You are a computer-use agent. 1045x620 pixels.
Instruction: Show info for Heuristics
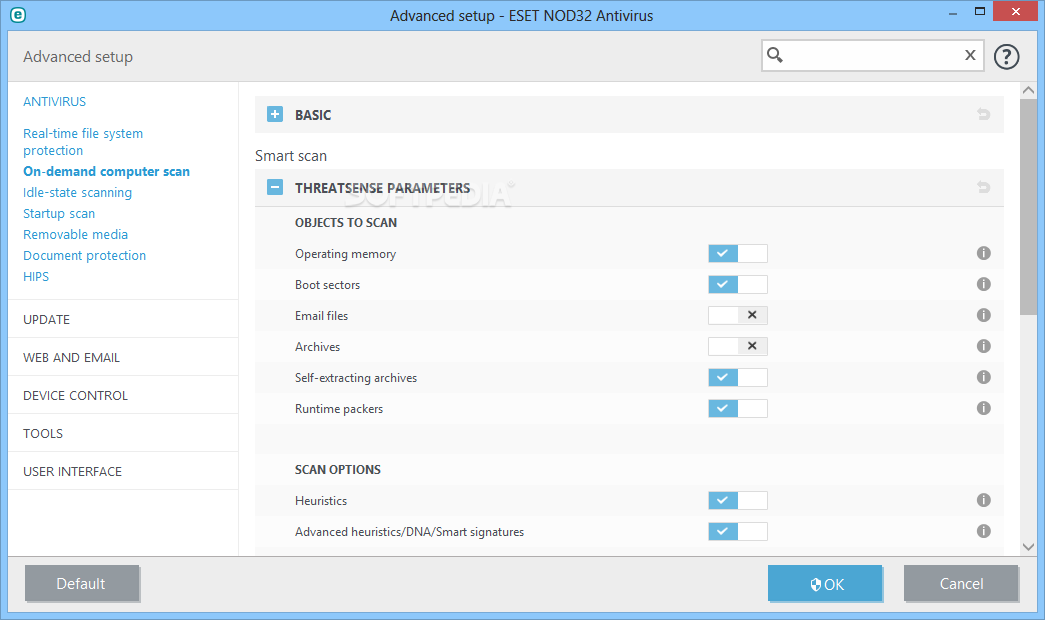pos(984,500)
